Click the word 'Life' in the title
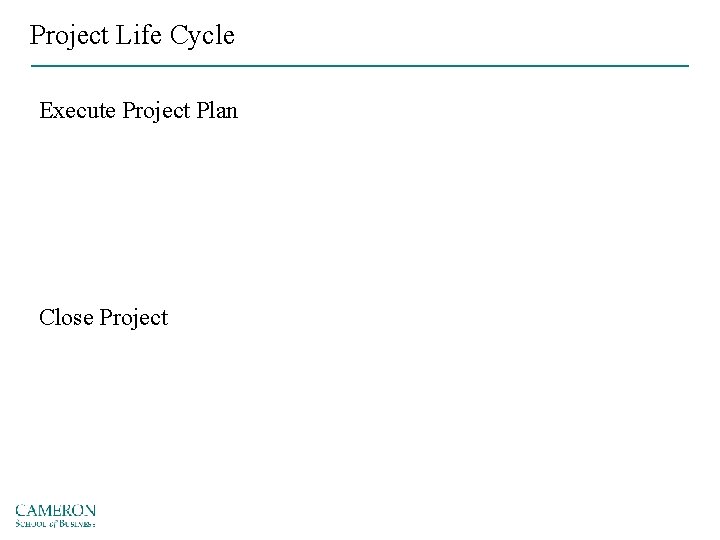Screen dimensions: 720x540 click(x=138, y=34)
